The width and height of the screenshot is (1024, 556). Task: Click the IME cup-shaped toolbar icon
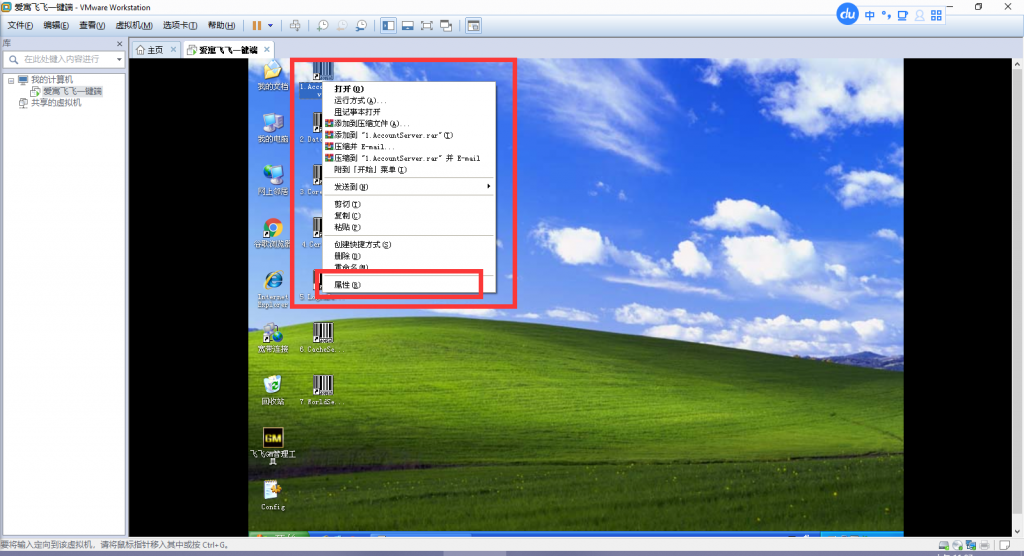(903, 15)
